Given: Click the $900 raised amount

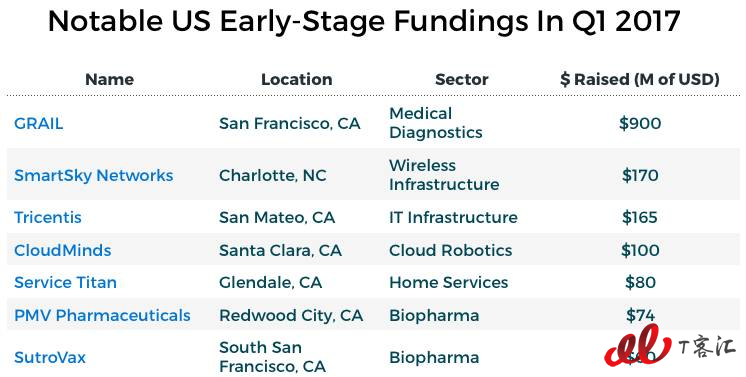Looking at the screenshot, I should 640,124.
